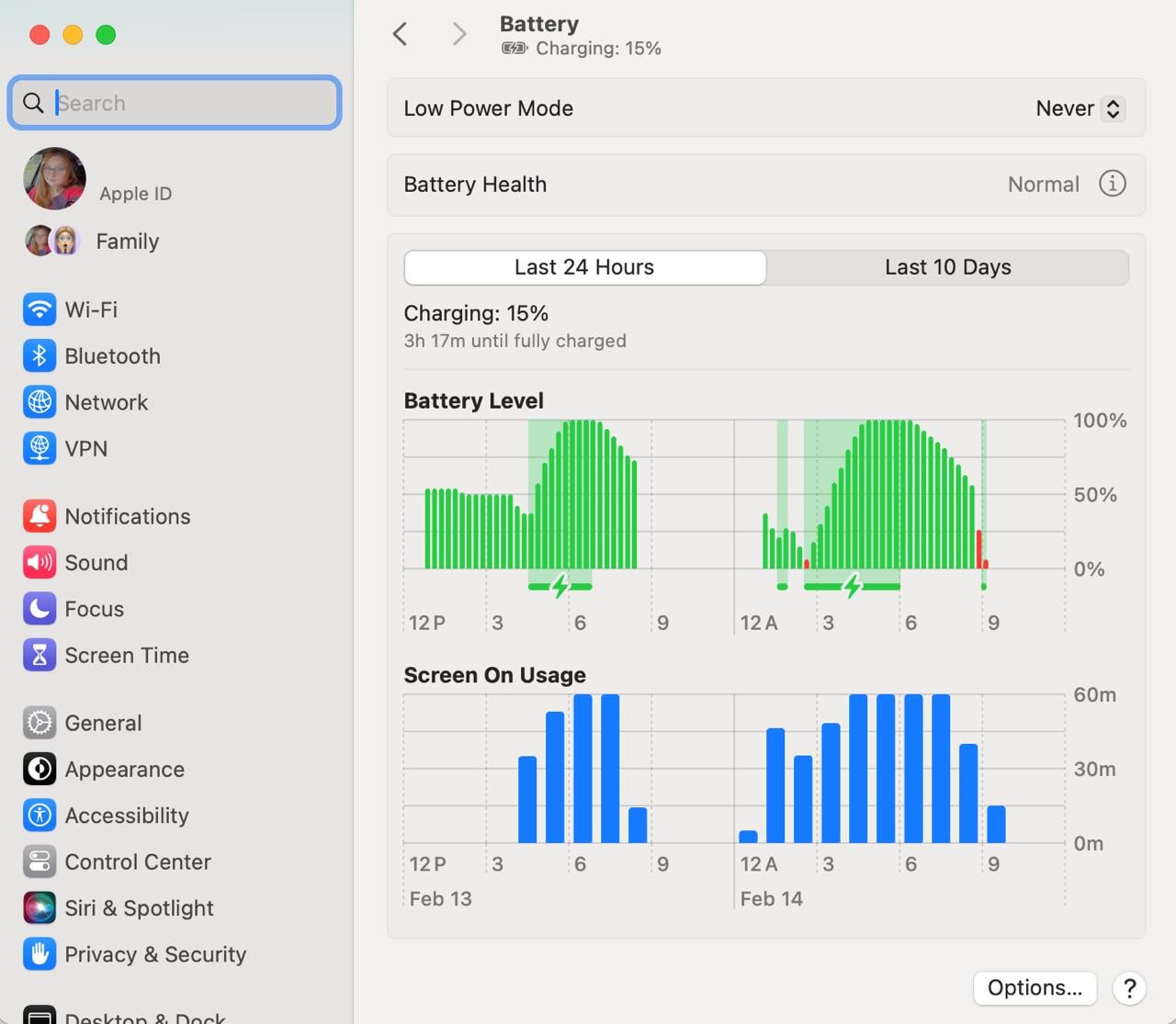The height and width of the screenshot is (1024, 1176).
Task: Go forward with the right chevron
Action: tap(459, 35)
